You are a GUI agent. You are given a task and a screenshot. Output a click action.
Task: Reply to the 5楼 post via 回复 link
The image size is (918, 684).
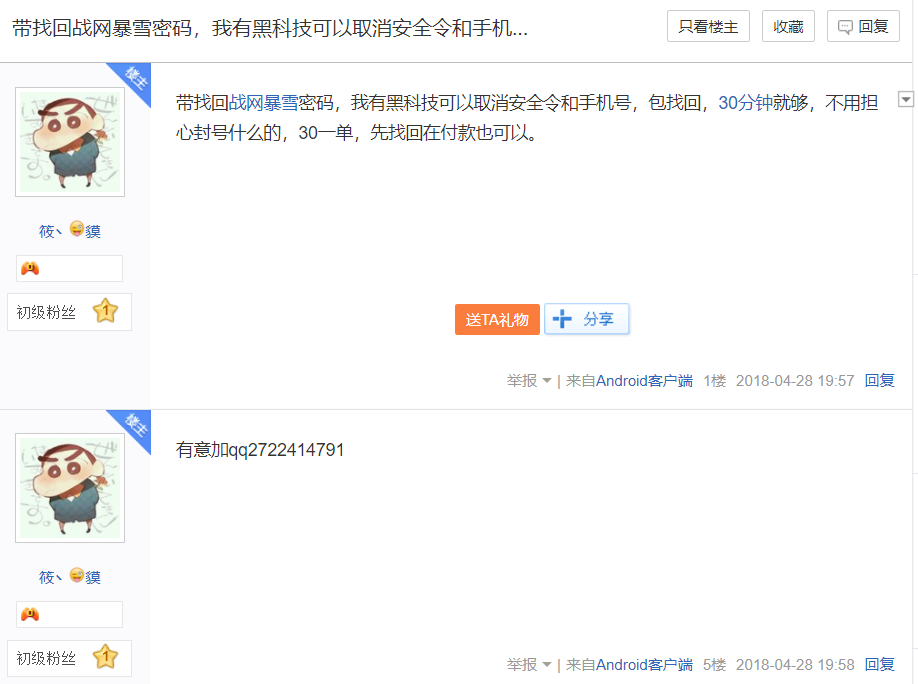(879, 665)
